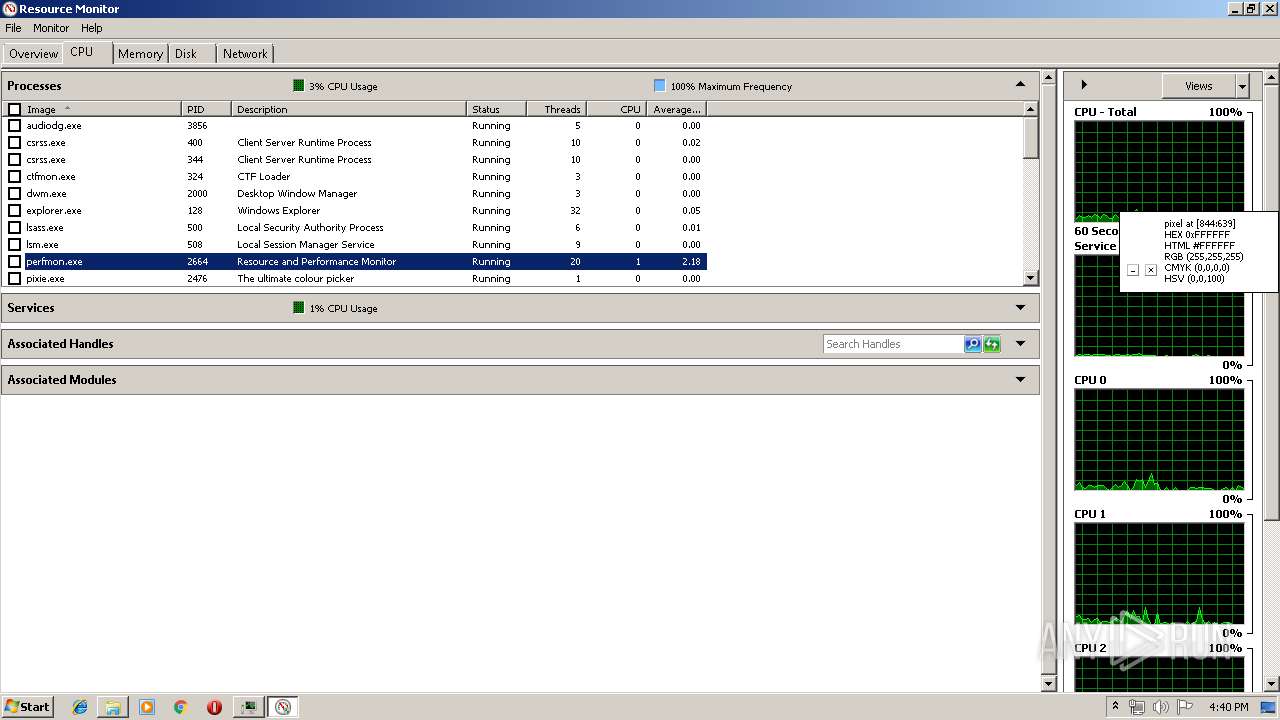Check the audiodg.exe process checkbox

tap(14, 126)
